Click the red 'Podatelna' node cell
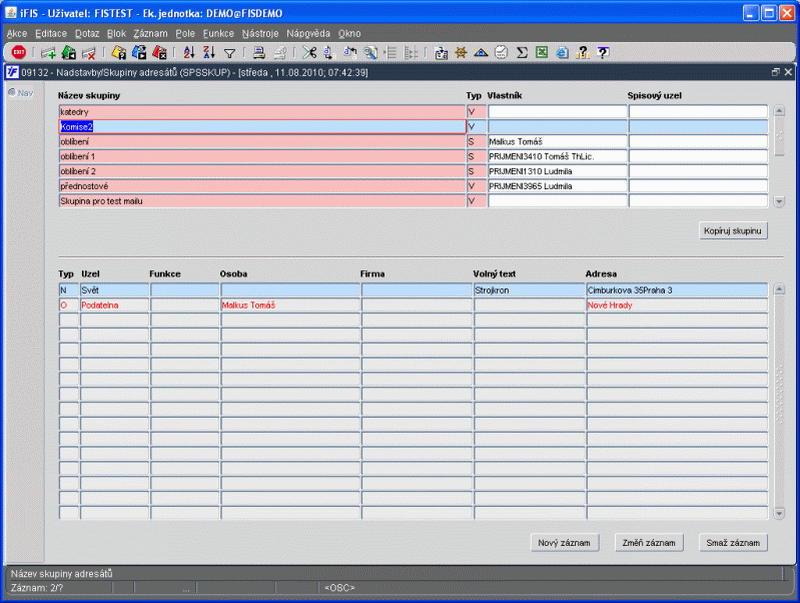Viewport: 800px width, 603px height. coord(114,305)
